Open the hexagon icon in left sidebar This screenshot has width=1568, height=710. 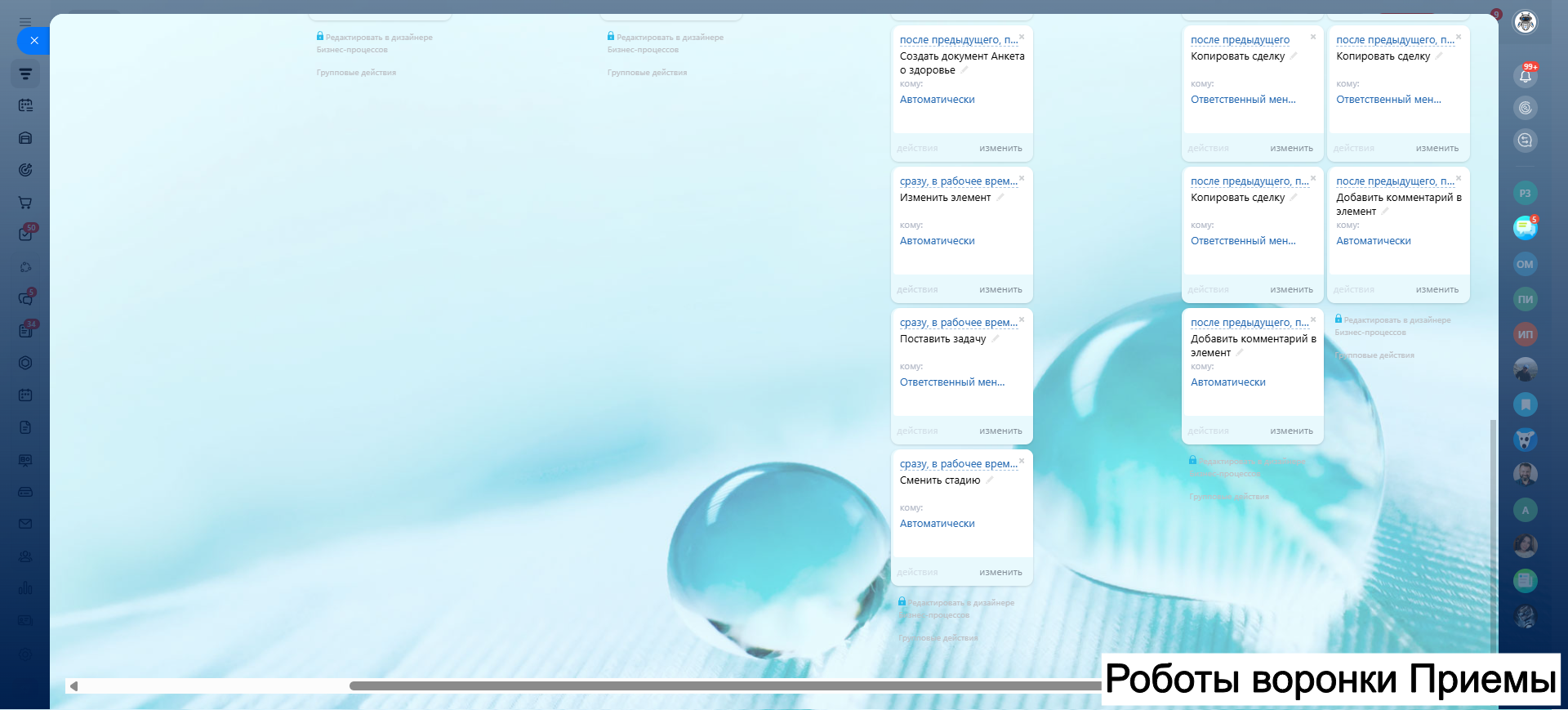tap(25, 363)
